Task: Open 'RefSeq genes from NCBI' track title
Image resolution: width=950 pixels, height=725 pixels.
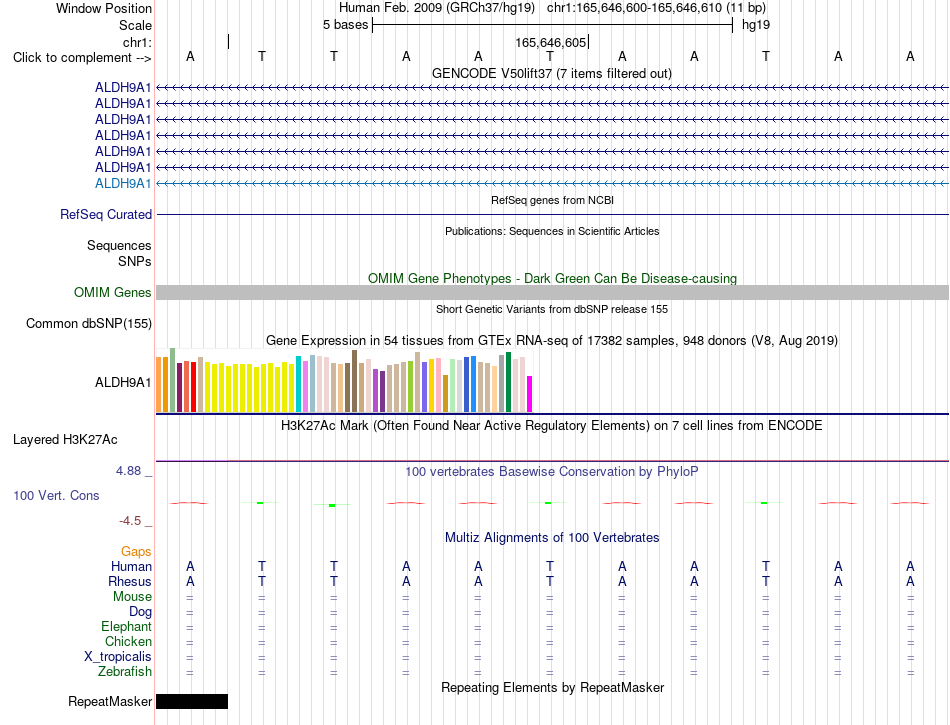Action: pos(552,200)
